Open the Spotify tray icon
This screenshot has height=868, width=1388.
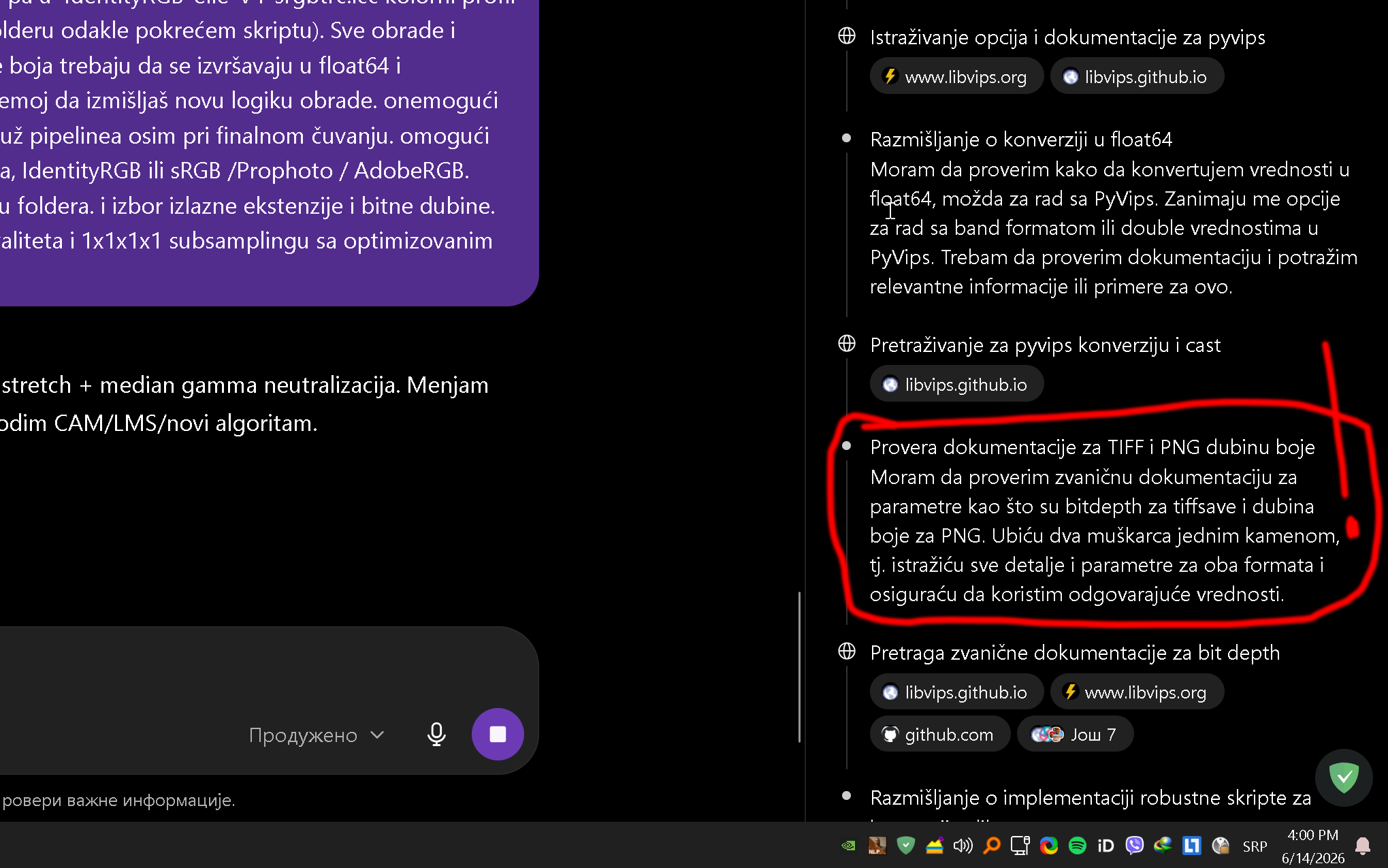point(1078,846)
